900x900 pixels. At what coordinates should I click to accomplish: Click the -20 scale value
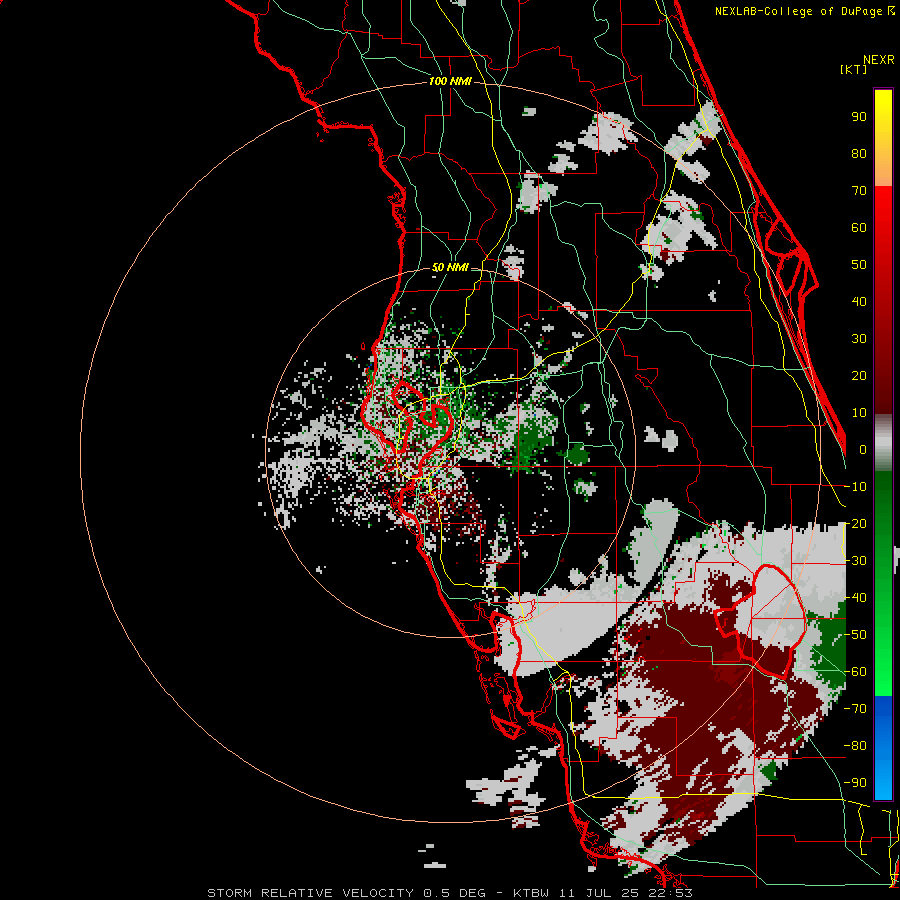click(x=855, y=523)
